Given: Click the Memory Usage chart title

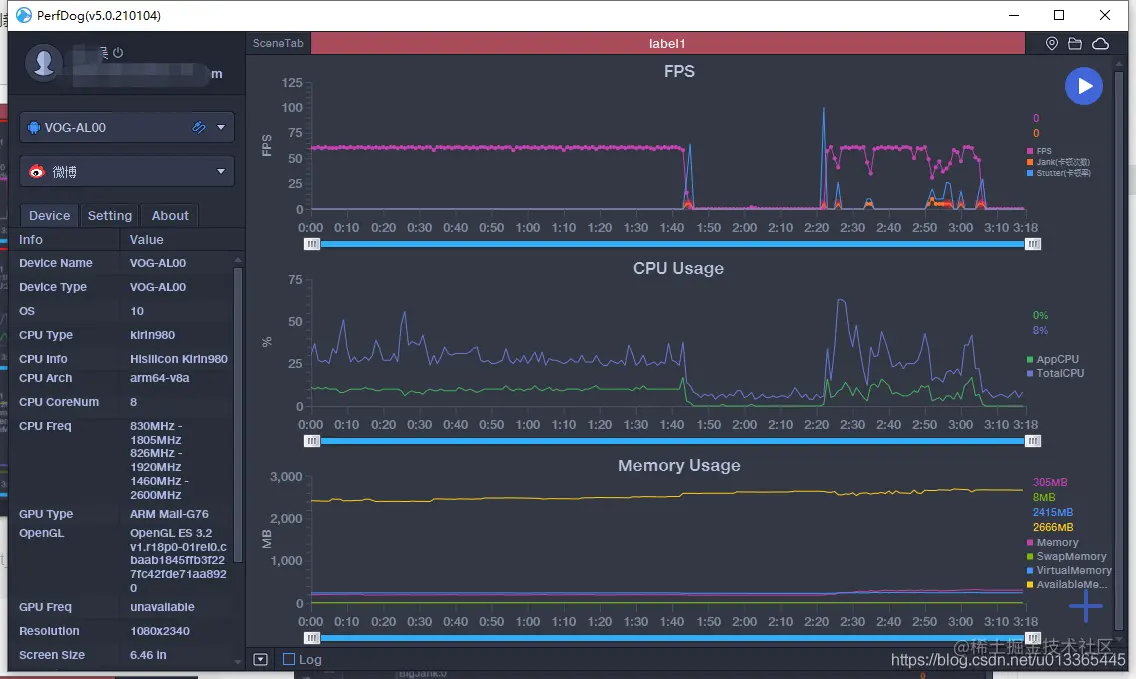Looking at the screenshot, I should coord(679,465).
